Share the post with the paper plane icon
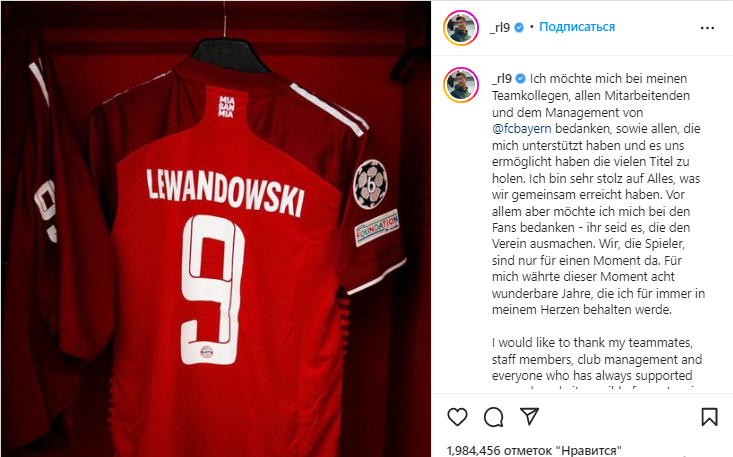This screenshot has height=457, width=733. coord(529,416)
